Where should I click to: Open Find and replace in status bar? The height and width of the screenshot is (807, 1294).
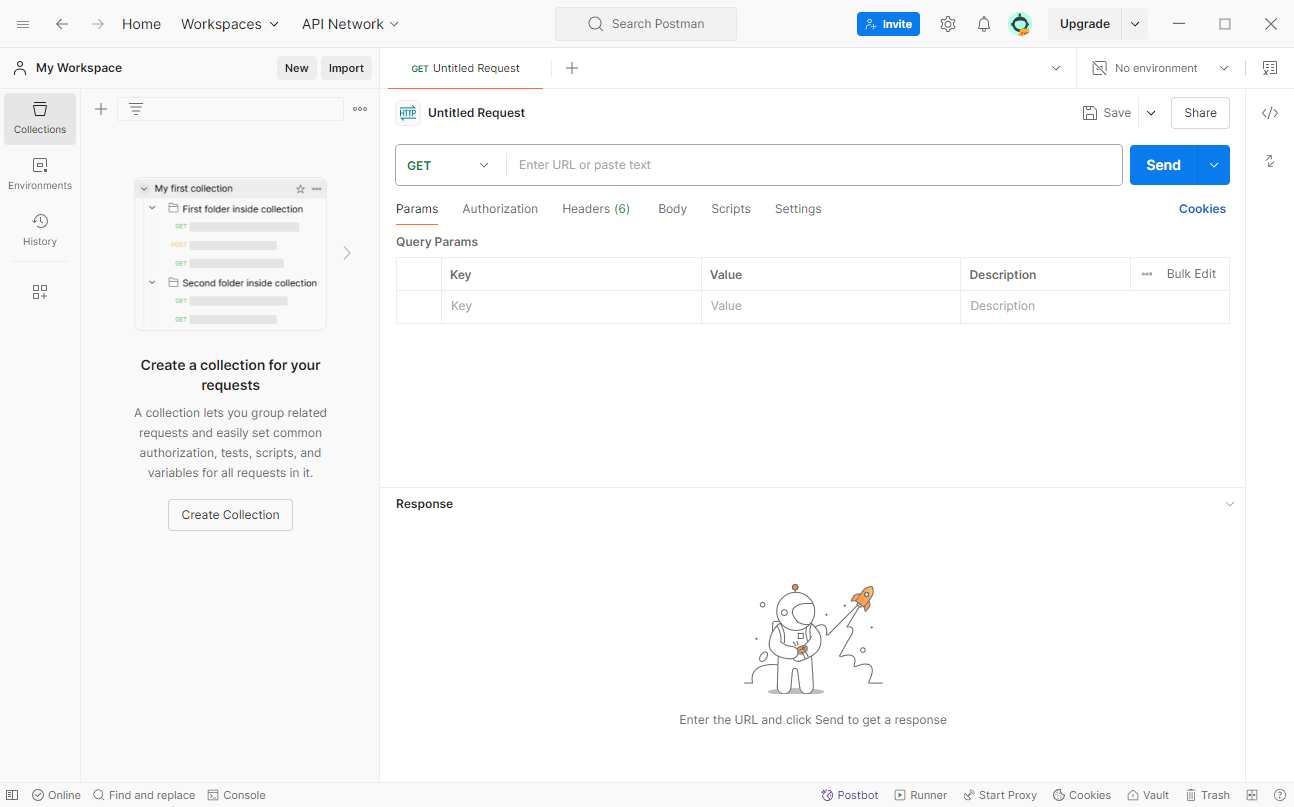[144, 795]
